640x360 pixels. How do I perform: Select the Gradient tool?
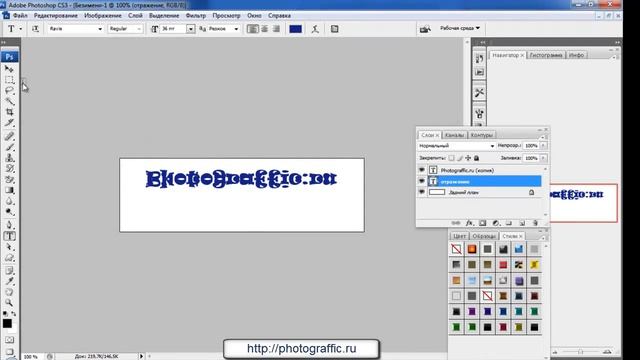(x=9, y=190)
